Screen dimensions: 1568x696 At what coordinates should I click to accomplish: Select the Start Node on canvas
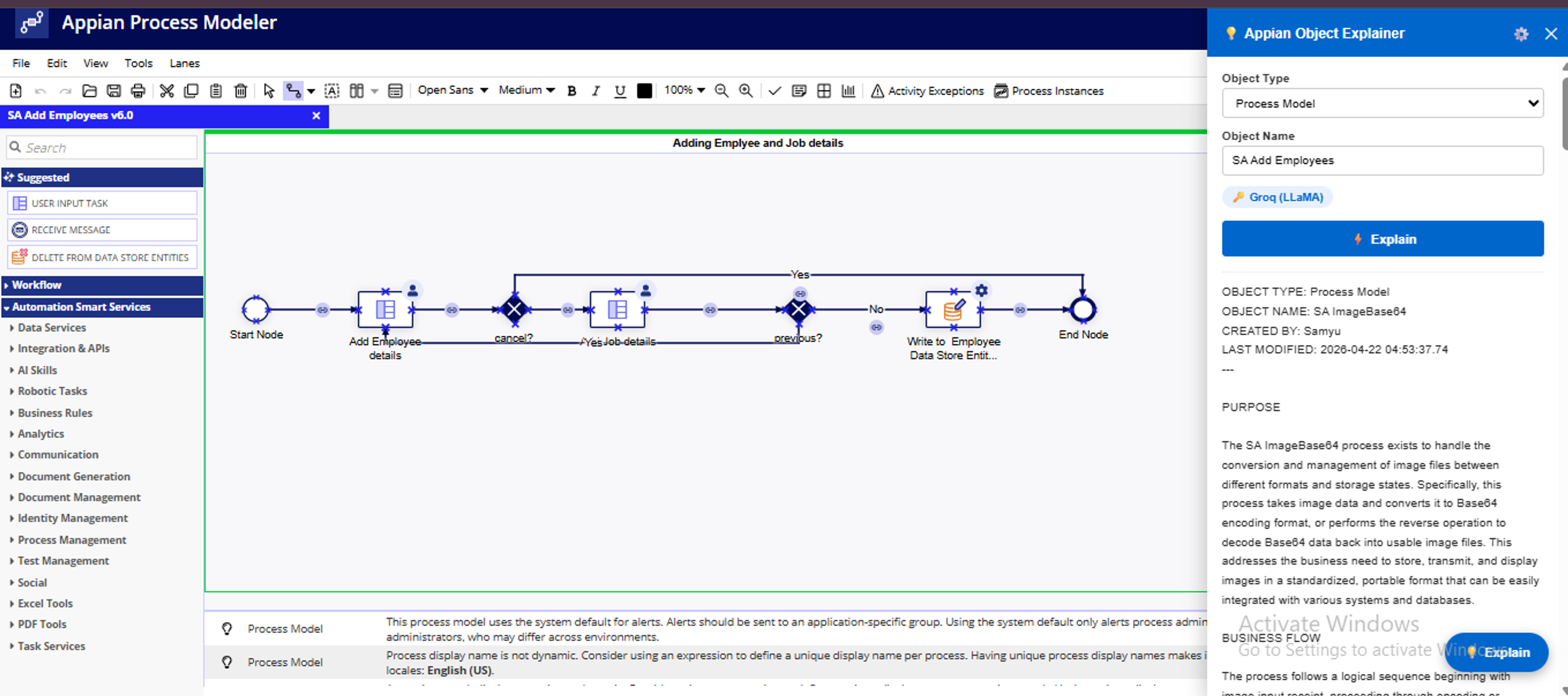coord(256,309)
